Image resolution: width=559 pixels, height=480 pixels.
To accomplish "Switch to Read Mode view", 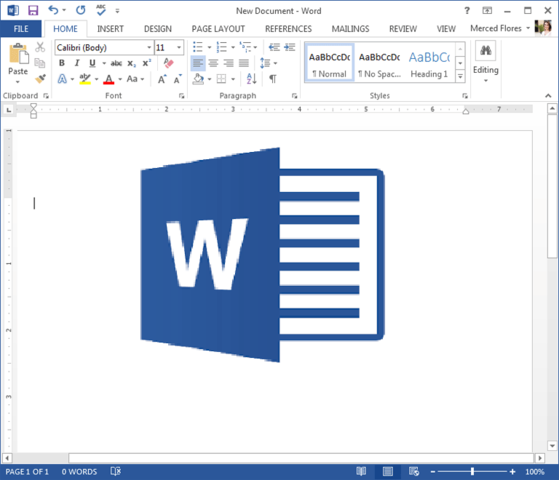I will click(361, 471).
